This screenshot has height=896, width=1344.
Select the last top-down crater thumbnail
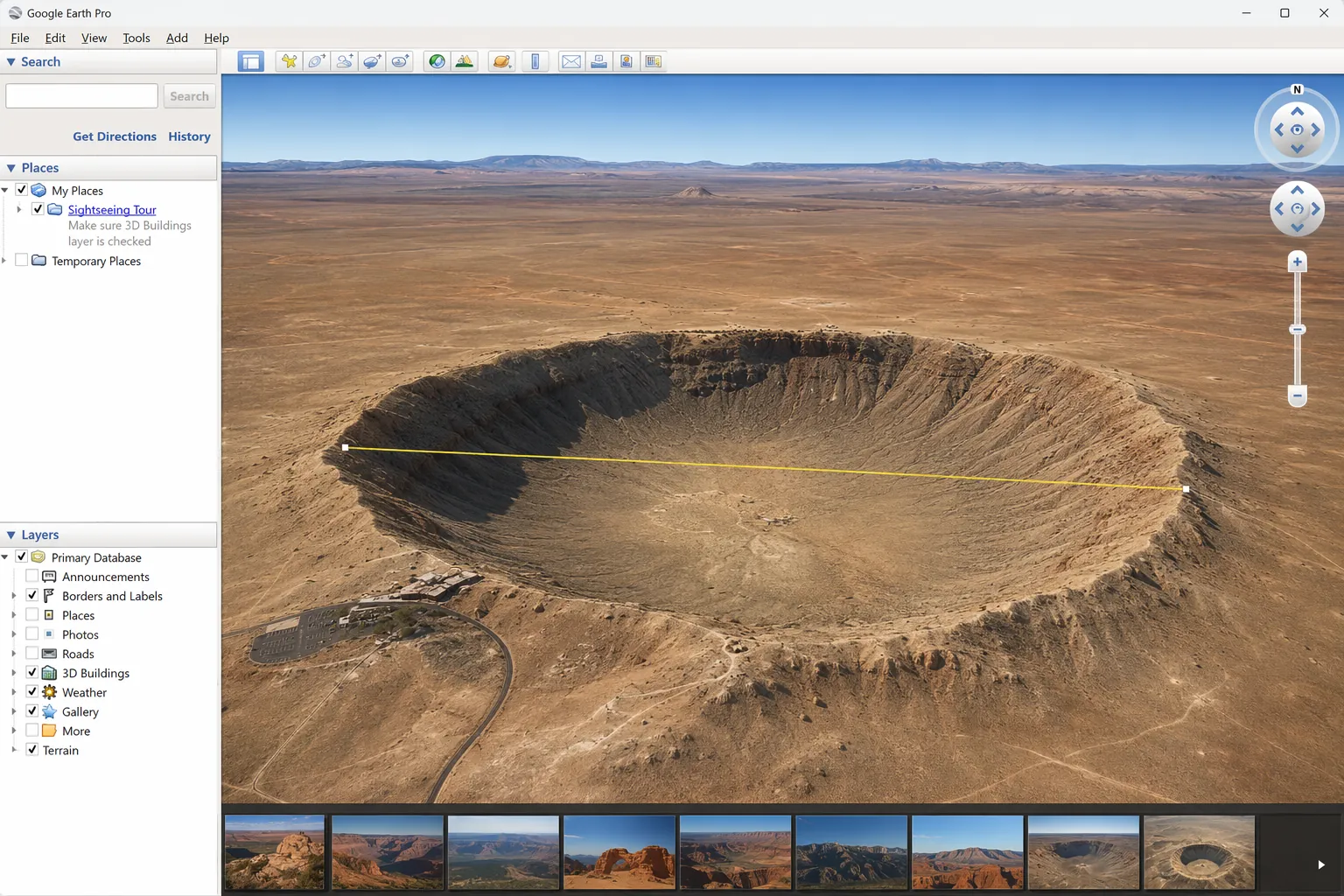[x=1200, y=852]
